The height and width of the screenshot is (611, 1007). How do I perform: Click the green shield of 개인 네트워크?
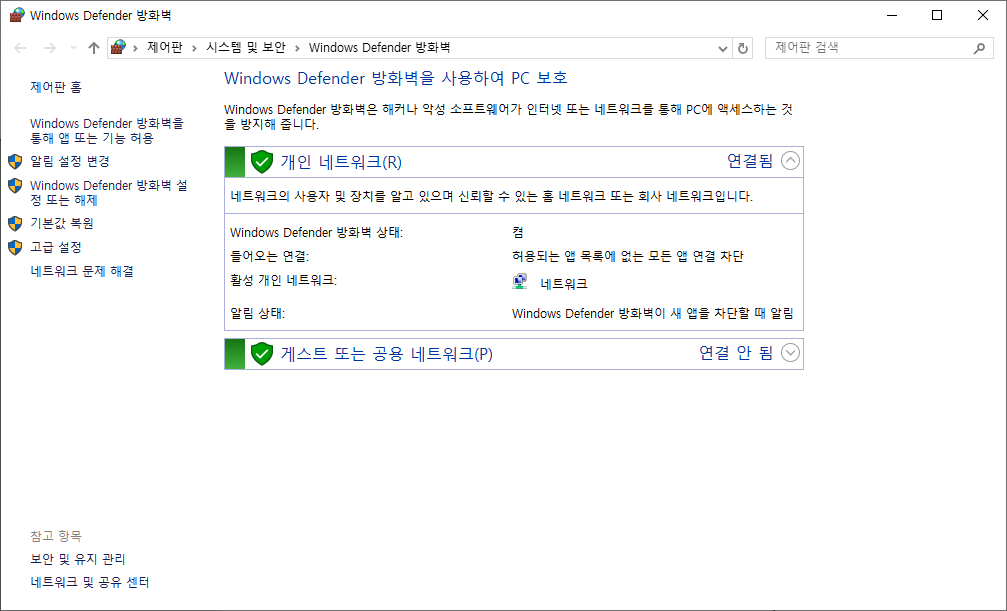click(261, 160)
